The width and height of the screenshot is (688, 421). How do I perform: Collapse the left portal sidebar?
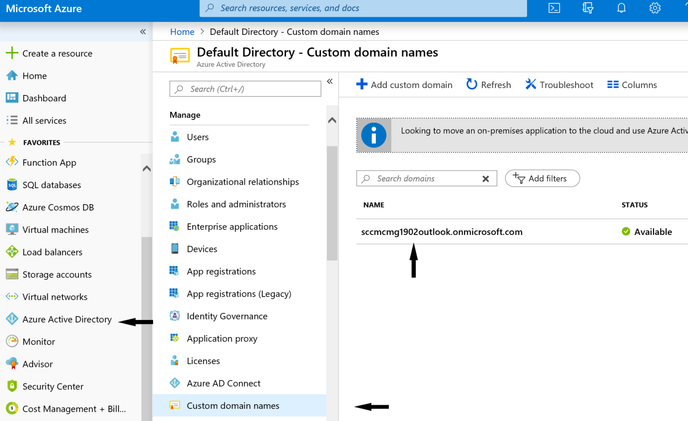143,32
